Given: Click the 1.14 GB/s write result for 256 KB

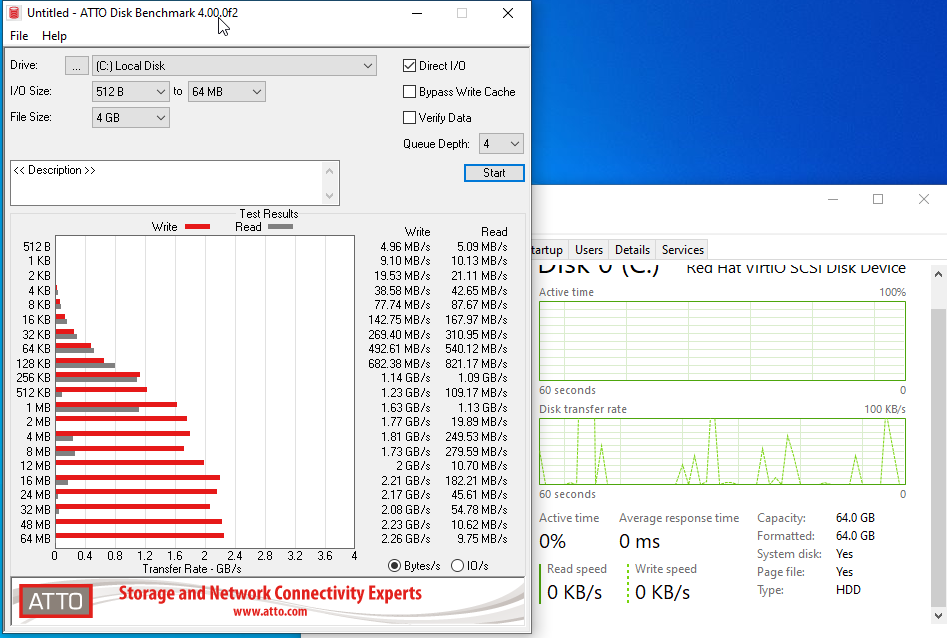Looking at the screenshot, I should (x=405, y=378).
